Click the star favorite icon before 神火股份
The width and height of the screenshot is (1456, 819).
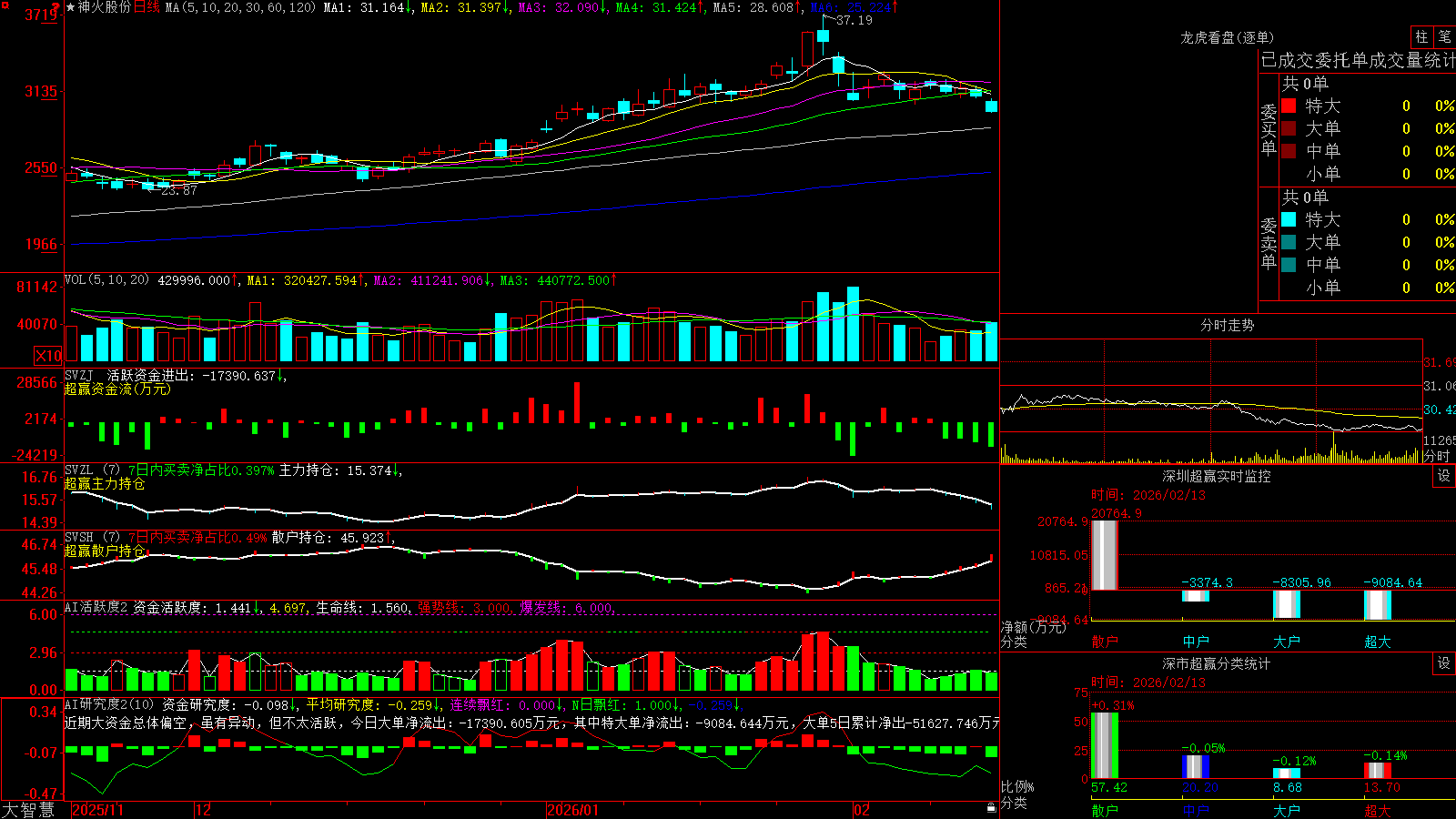tap(71, 7)
